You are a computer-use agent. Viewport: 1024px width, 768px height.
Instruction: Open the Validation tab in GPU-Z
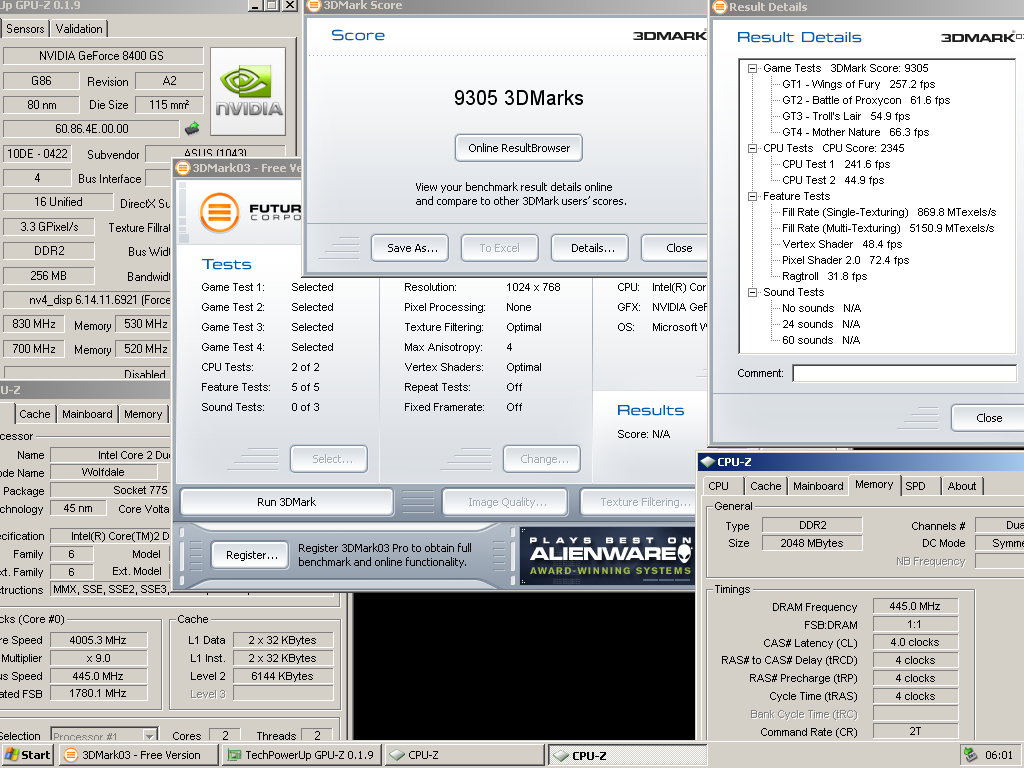pyautogui.click(x=79, y=29)
